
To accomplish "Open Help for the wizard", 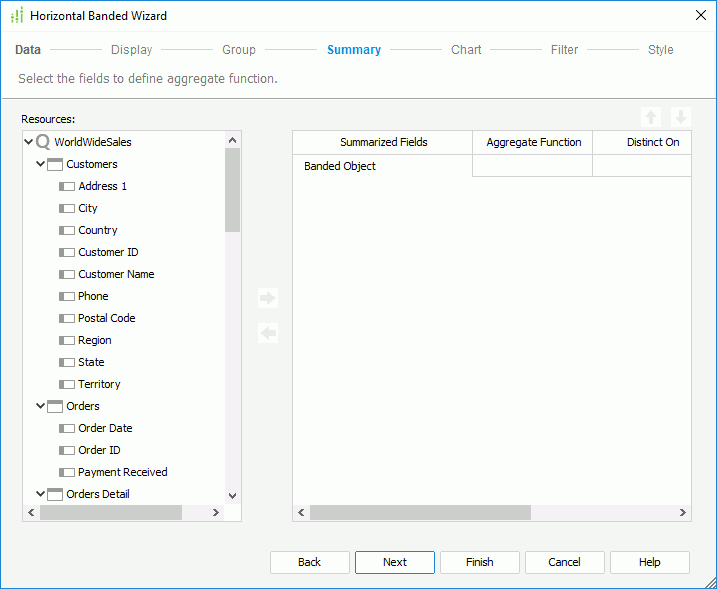I will click(x=650, y=562).
